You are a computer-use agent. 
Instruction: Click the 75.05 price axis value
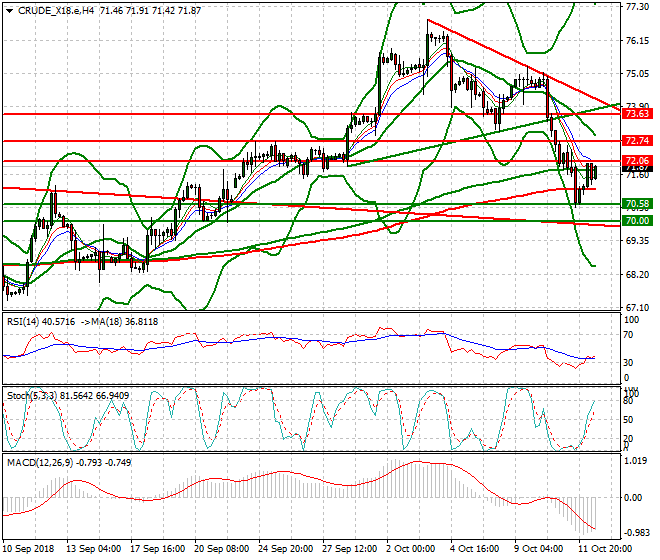637,74
